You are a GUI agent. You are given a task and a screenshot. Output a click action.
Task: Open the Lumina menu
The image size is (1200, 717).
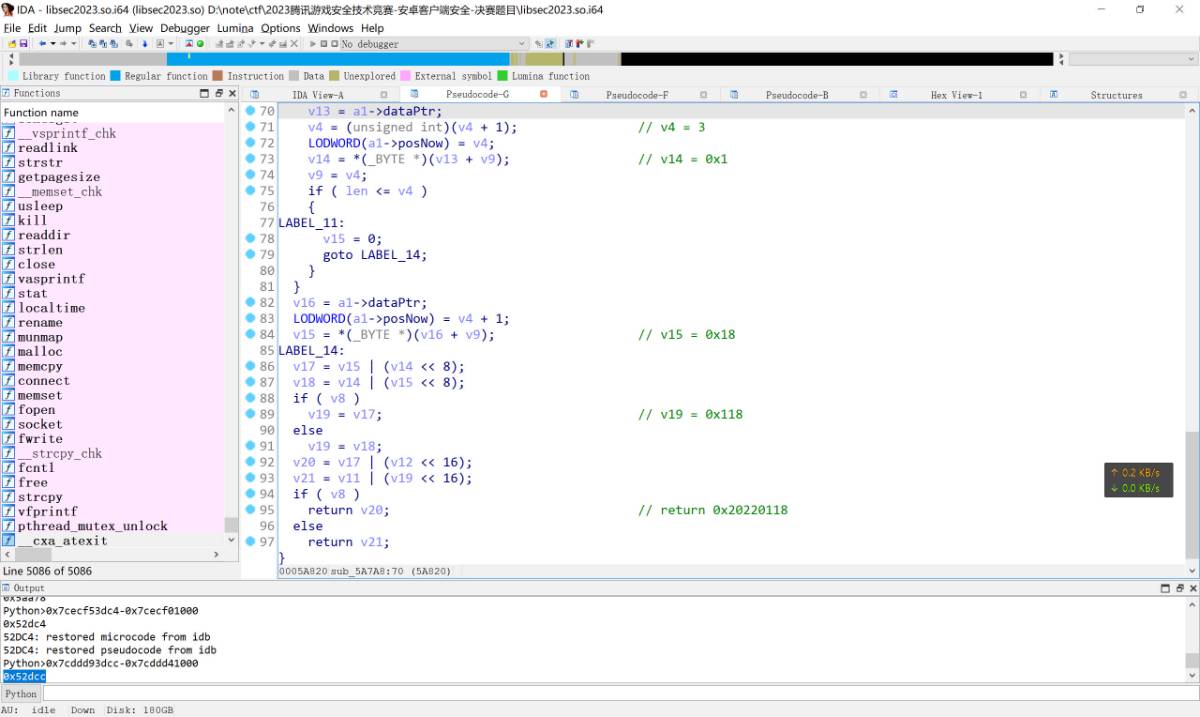(235, 28)
